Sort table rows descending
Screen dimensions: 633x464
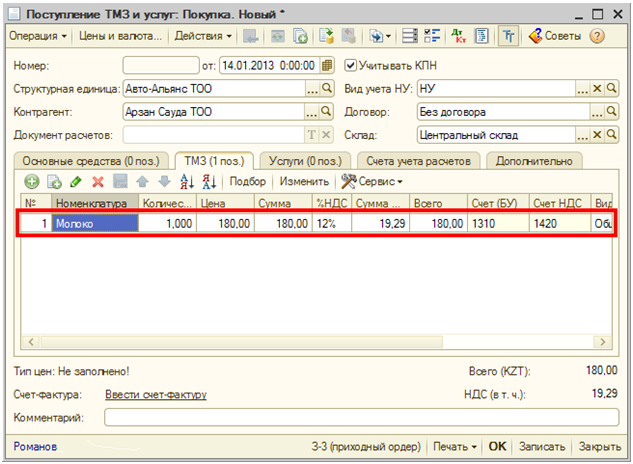point(209,182)
